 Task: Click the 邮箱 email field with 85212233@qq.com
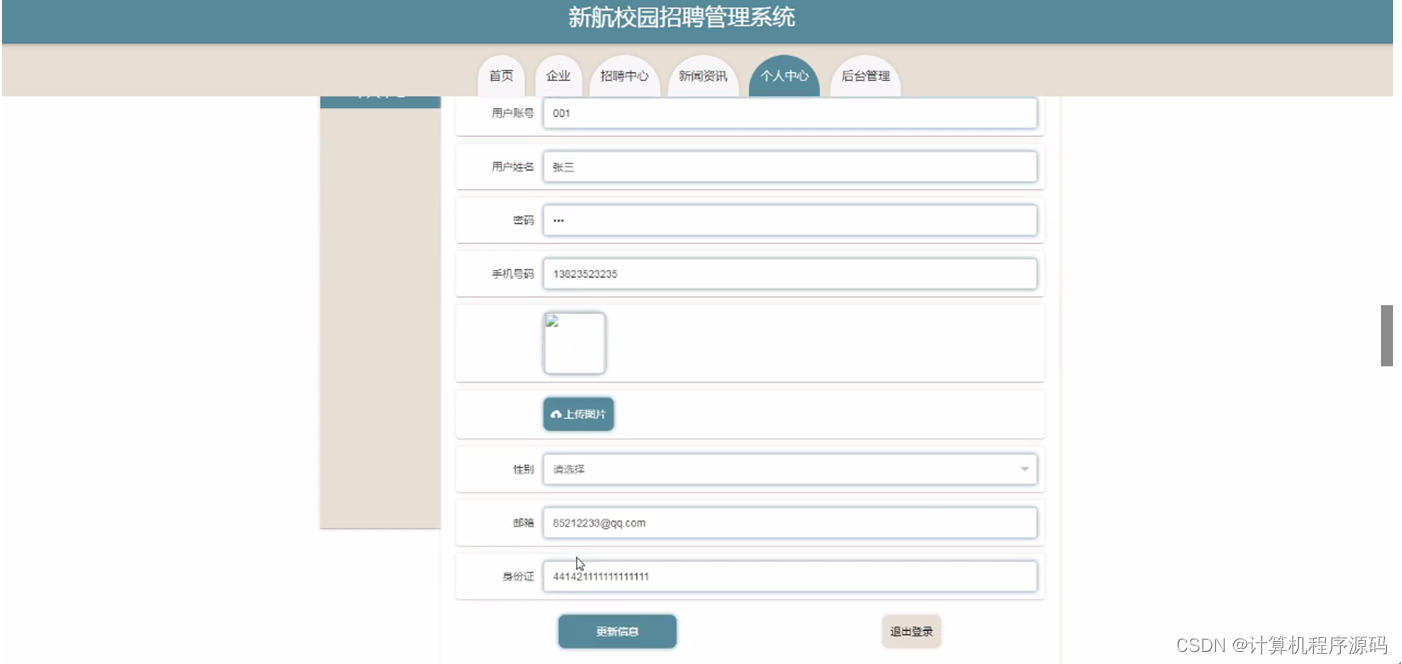790,522
